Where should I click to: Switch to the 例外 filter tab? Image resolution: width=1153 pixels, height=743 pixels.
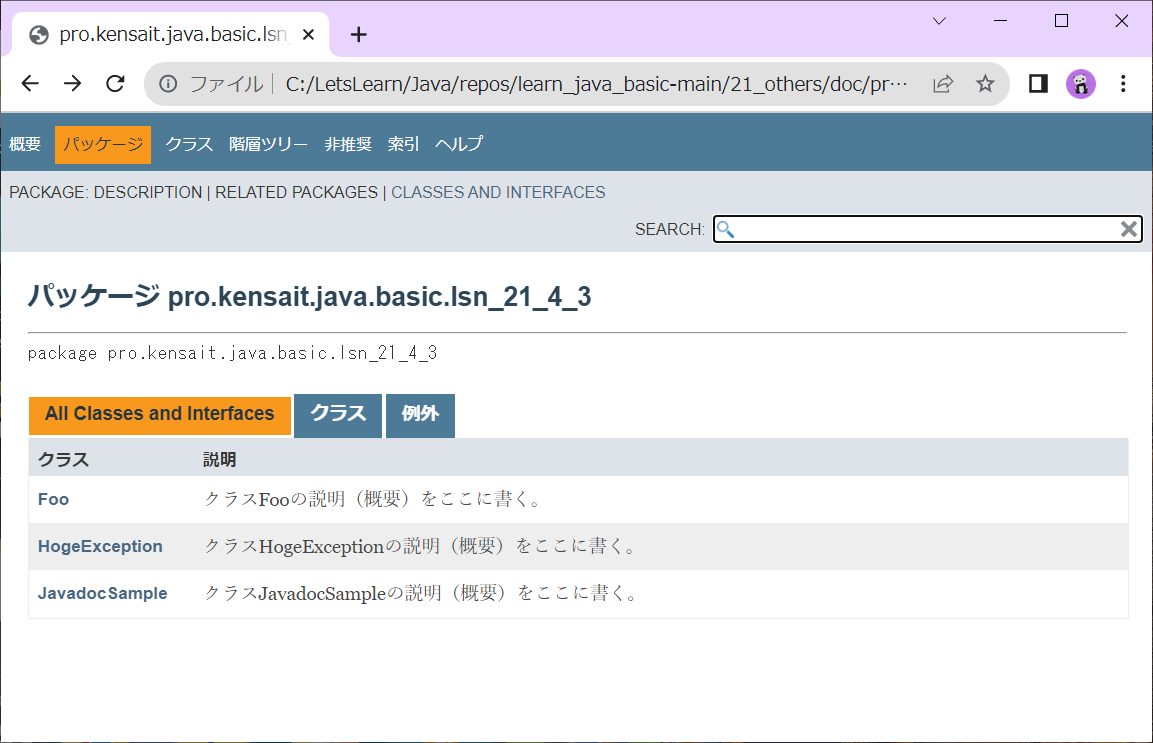tap(420, 415)
